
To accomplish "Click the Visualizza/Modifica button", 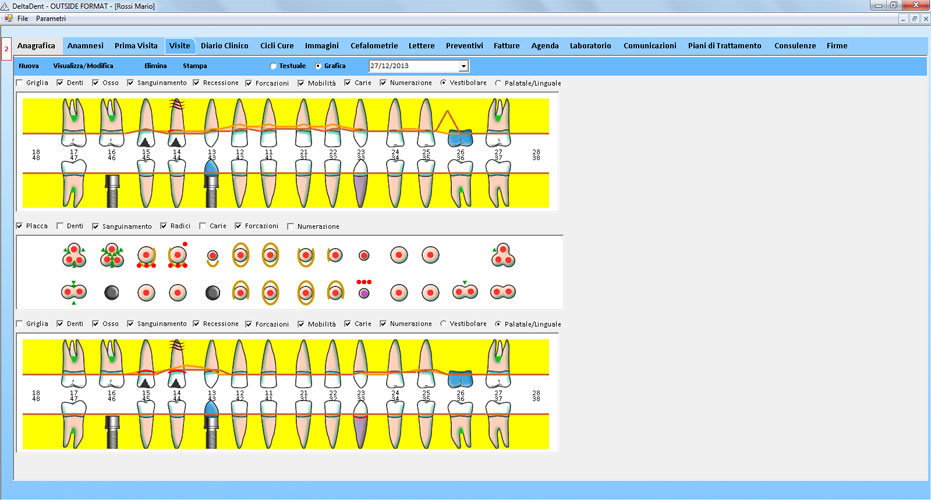I will click(83, 66).
